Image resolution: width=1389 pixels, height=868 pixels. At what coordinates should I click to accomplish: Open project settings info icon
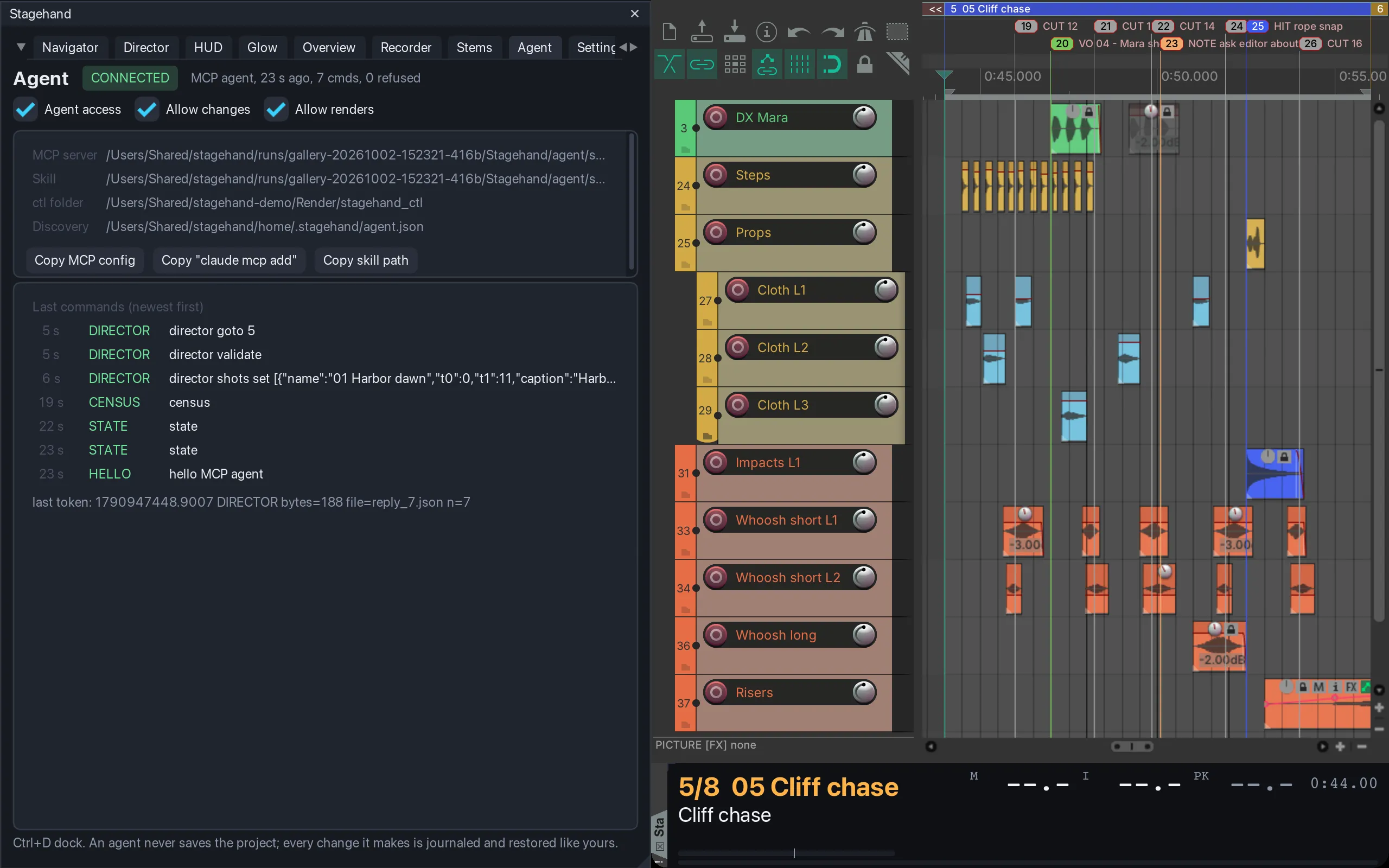point(766,31)
